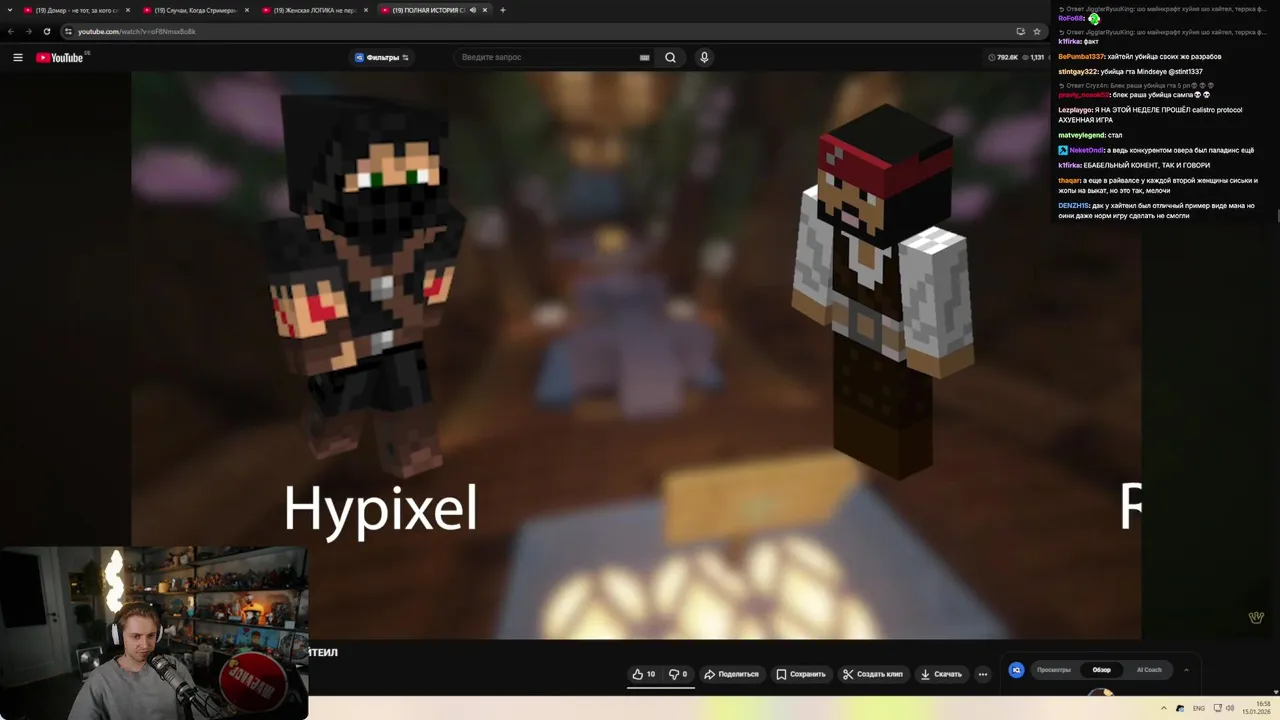Open more actions three-dots menu
This screenshot has height=720, width=1280.
(983, 674)
